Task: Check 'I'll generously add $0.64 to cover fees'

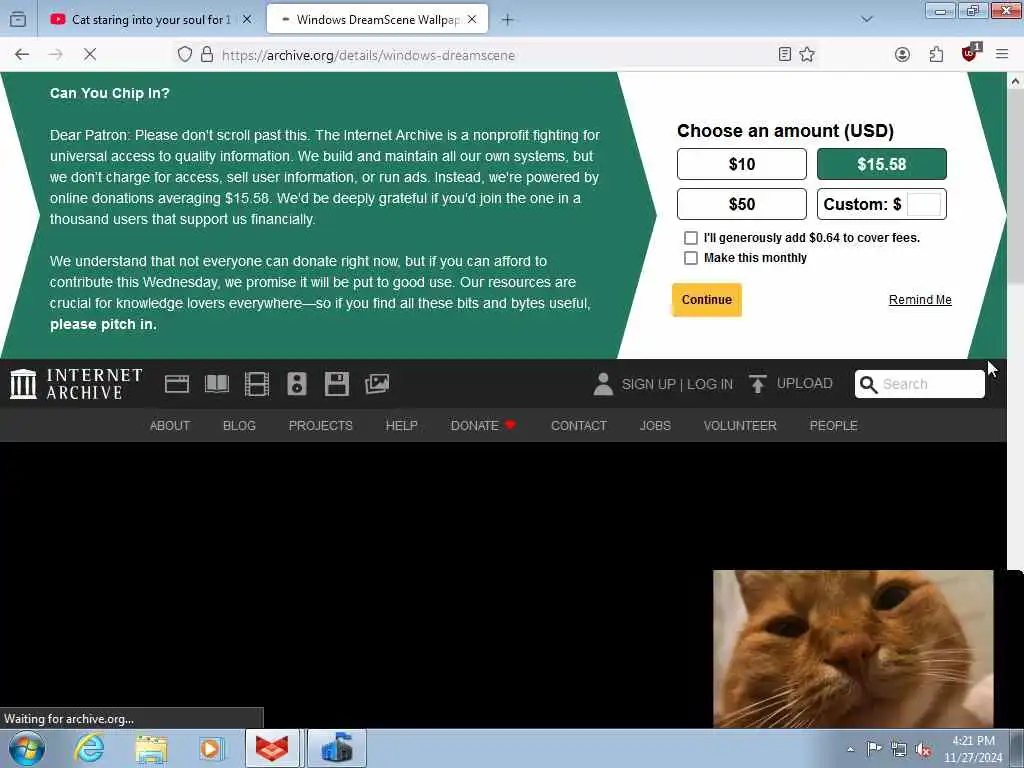Action: click(690, 238)
